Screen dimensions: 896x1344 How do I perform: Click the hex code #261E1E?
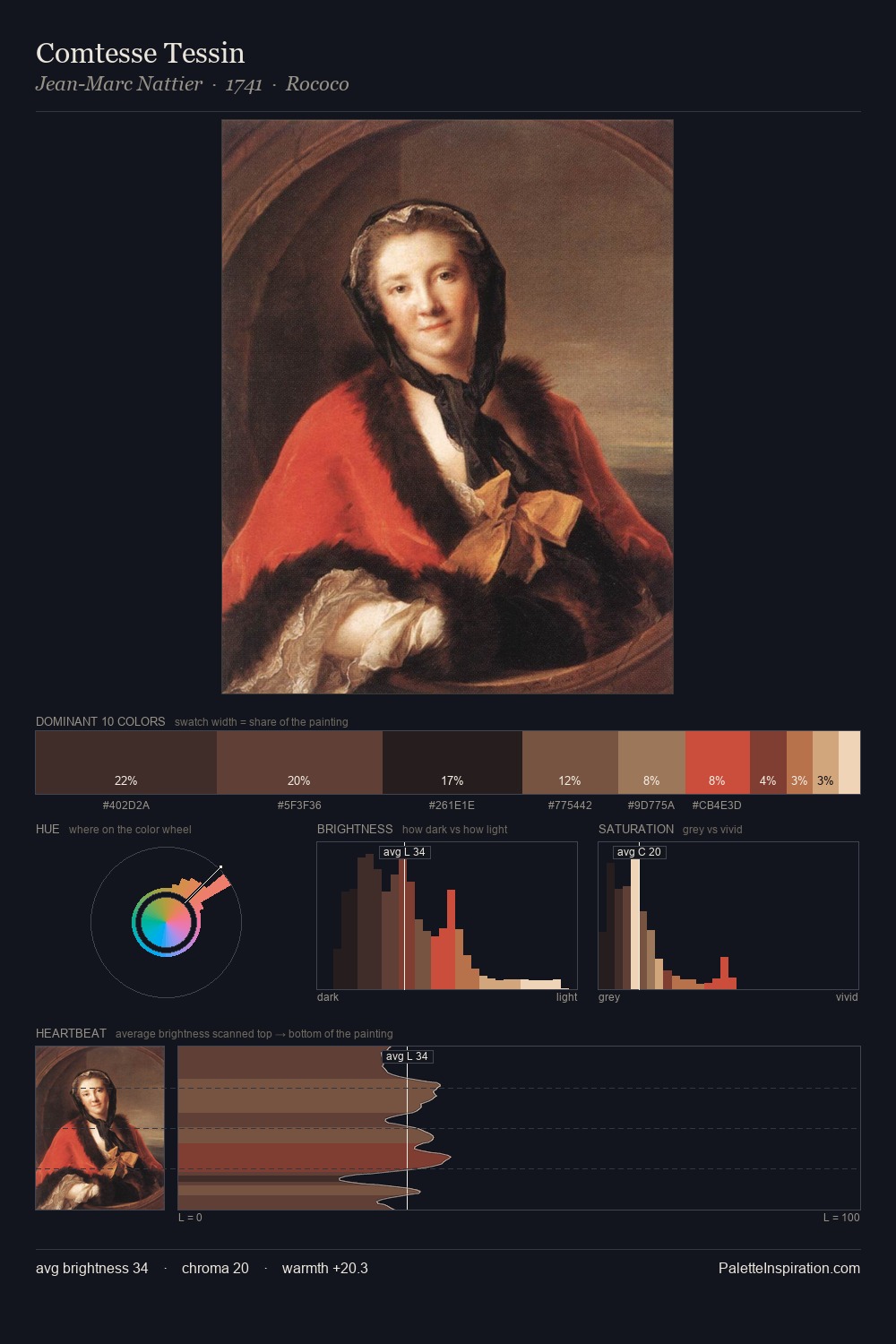[452, 806]
